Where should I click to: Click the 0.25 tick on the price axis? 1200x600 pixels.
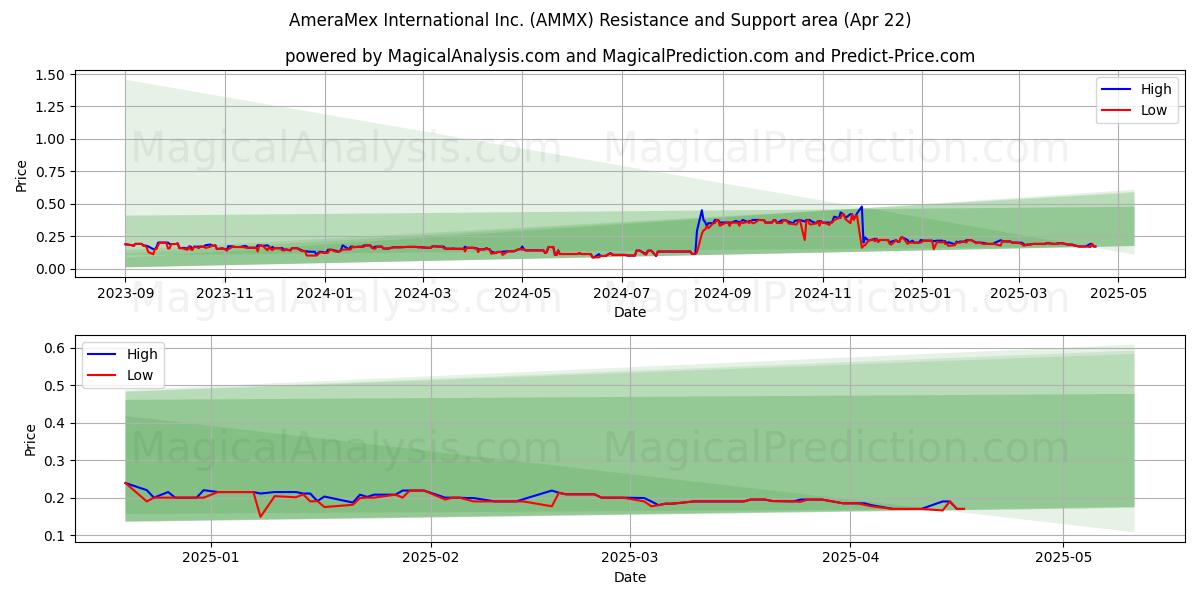pos(50,237)
